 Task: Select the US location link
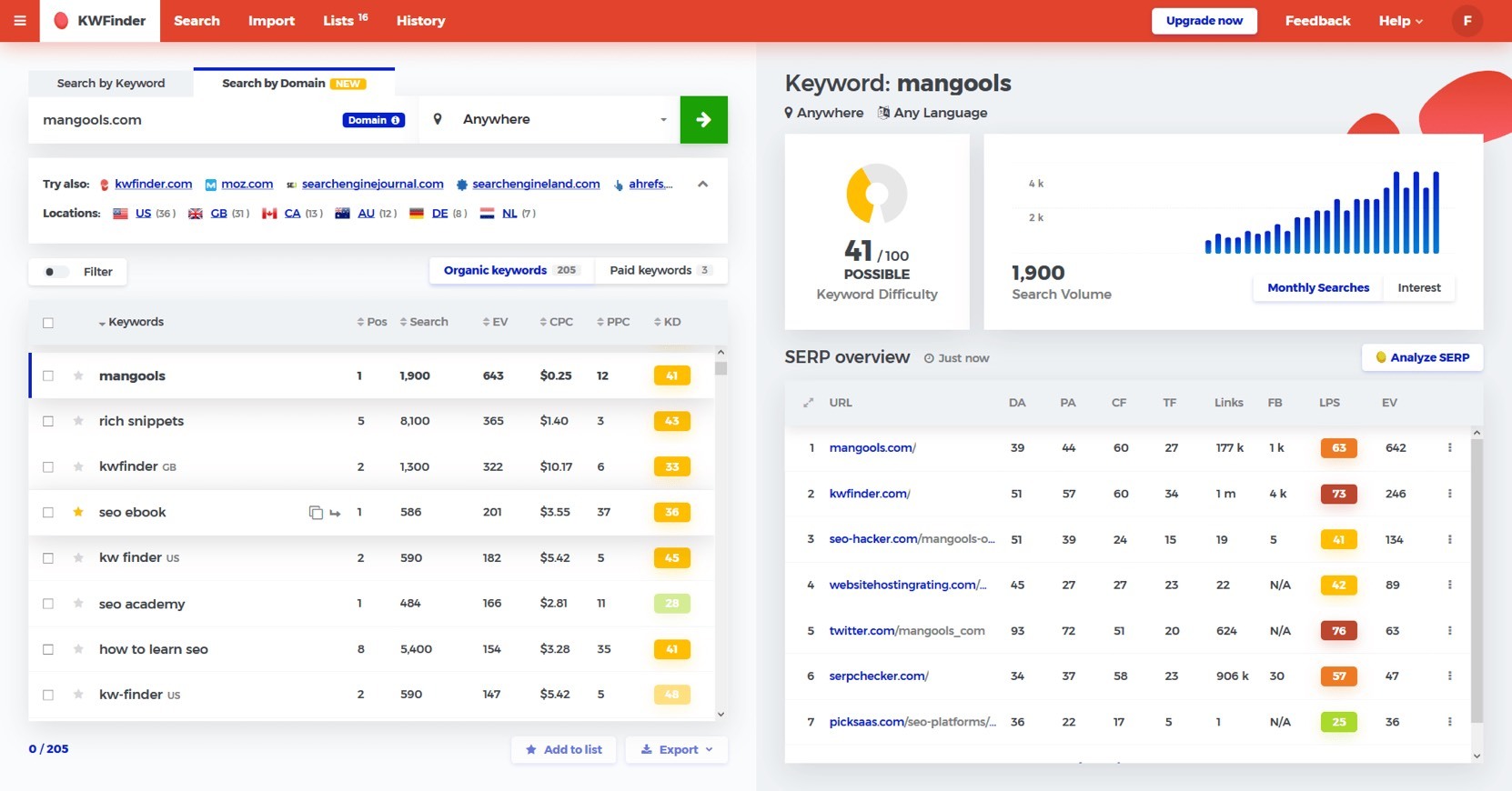click(143, 213)
